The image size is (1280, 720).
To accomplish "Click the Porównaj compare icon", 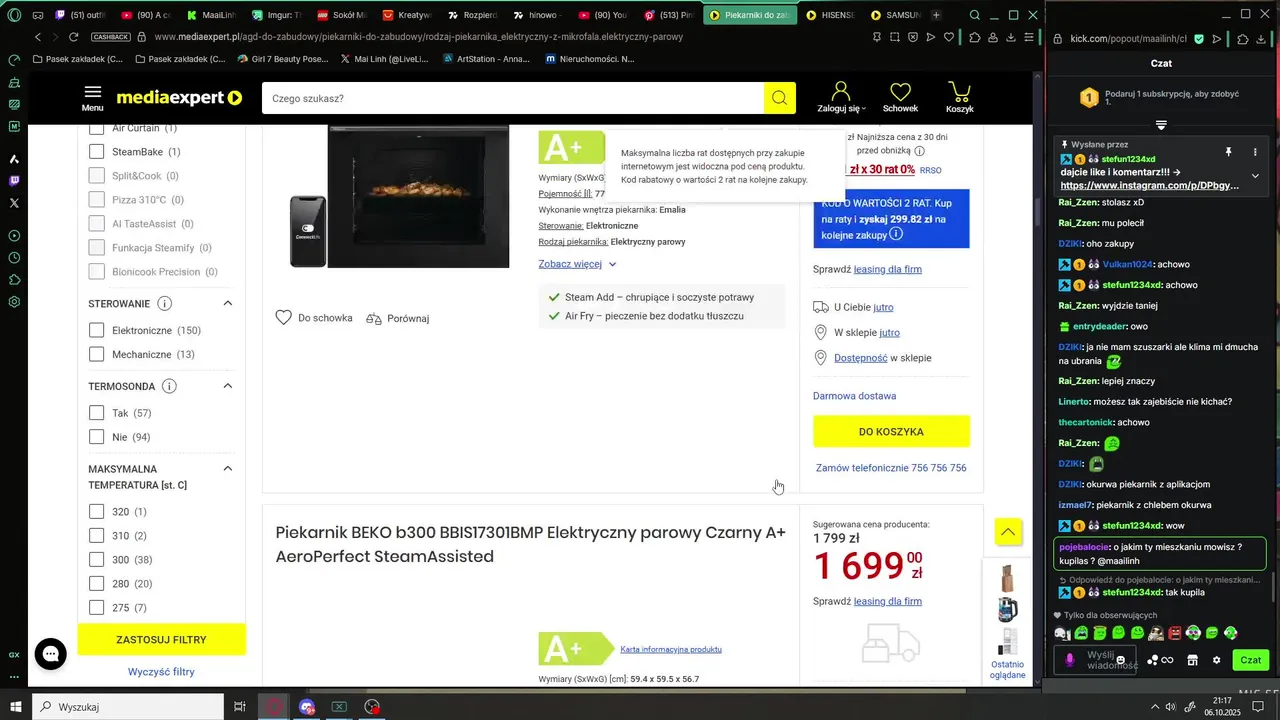I will (374, 318).
